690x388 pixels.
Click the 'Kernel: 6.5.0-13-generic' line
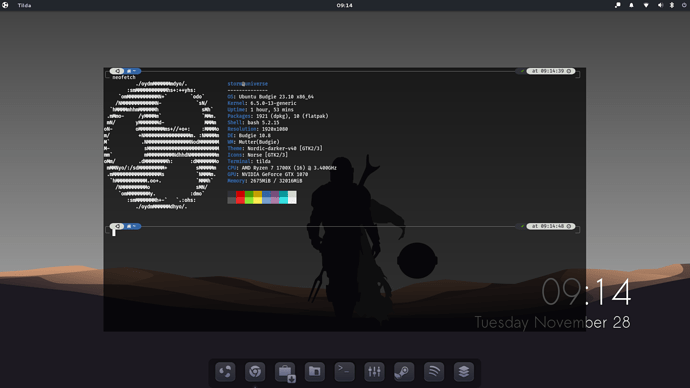point(262,103)
